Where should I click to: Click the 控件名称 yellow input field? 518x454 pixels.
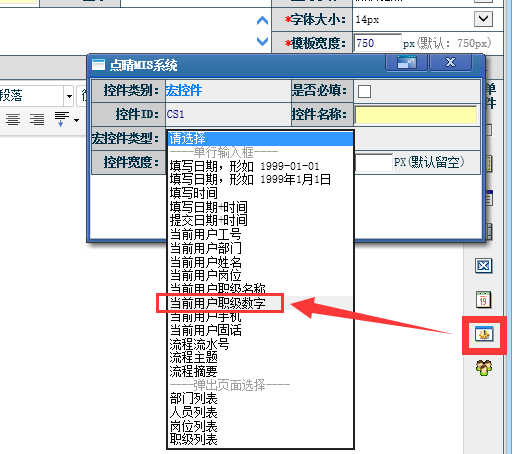(416, 115)
